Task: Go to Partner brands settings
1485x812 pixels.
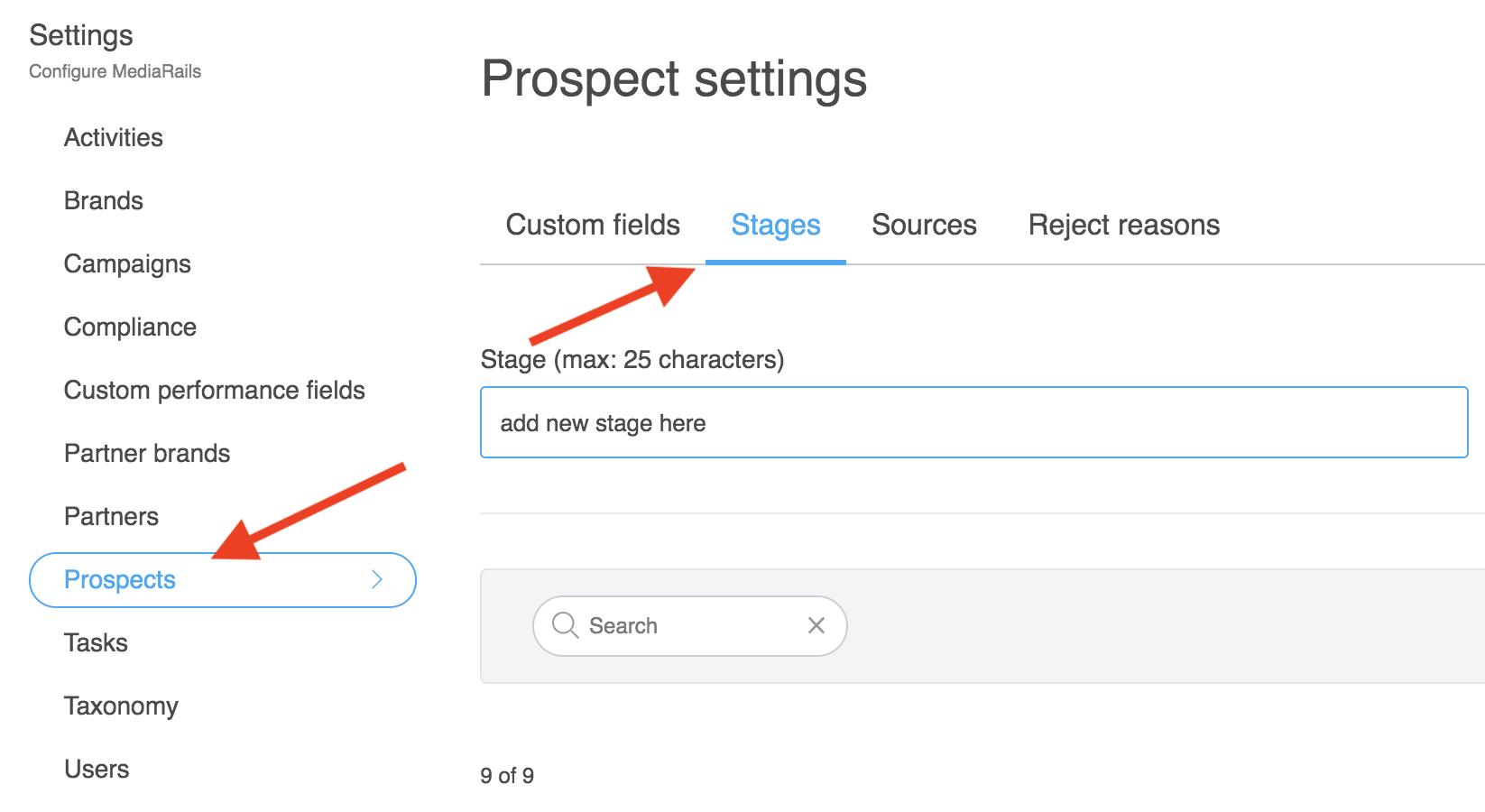Action: click(147, 453)
